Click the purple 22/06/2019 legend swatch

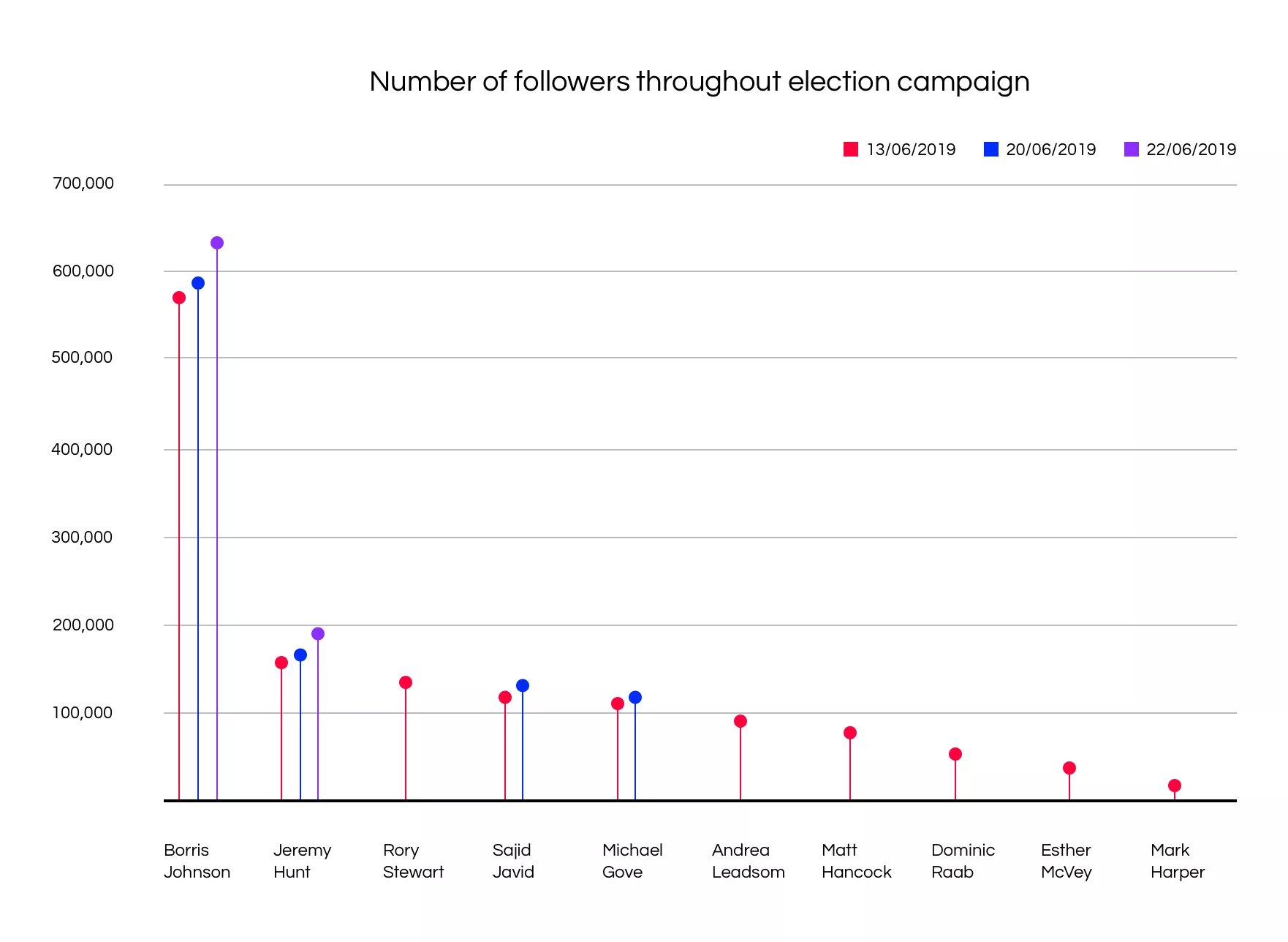1131,149
